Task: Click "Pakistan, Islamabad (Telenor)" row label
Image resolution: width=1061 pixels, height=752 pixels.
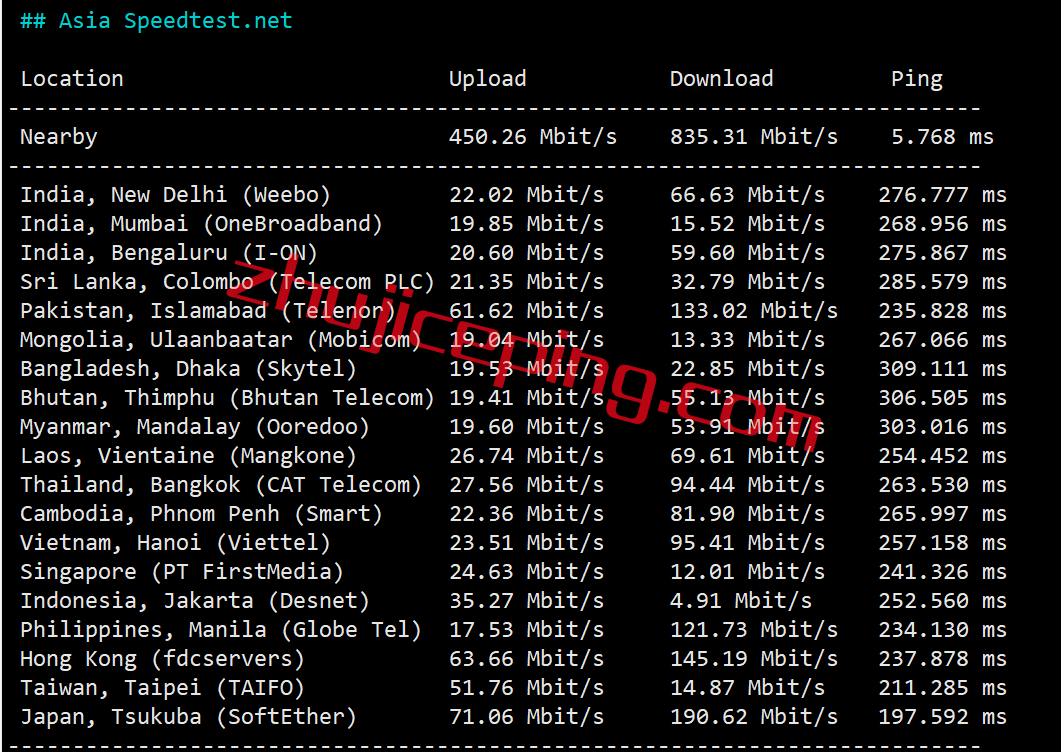Action: coord(208,311)
